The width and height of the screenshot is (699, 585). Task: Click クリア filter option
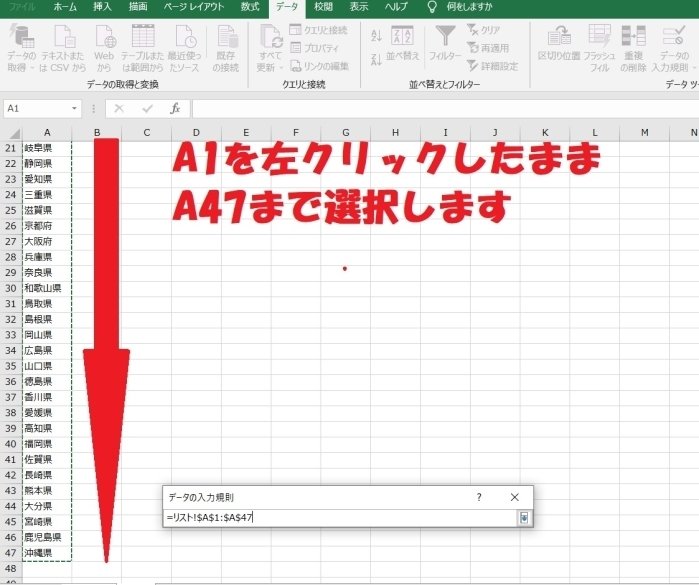coord(483,30)
